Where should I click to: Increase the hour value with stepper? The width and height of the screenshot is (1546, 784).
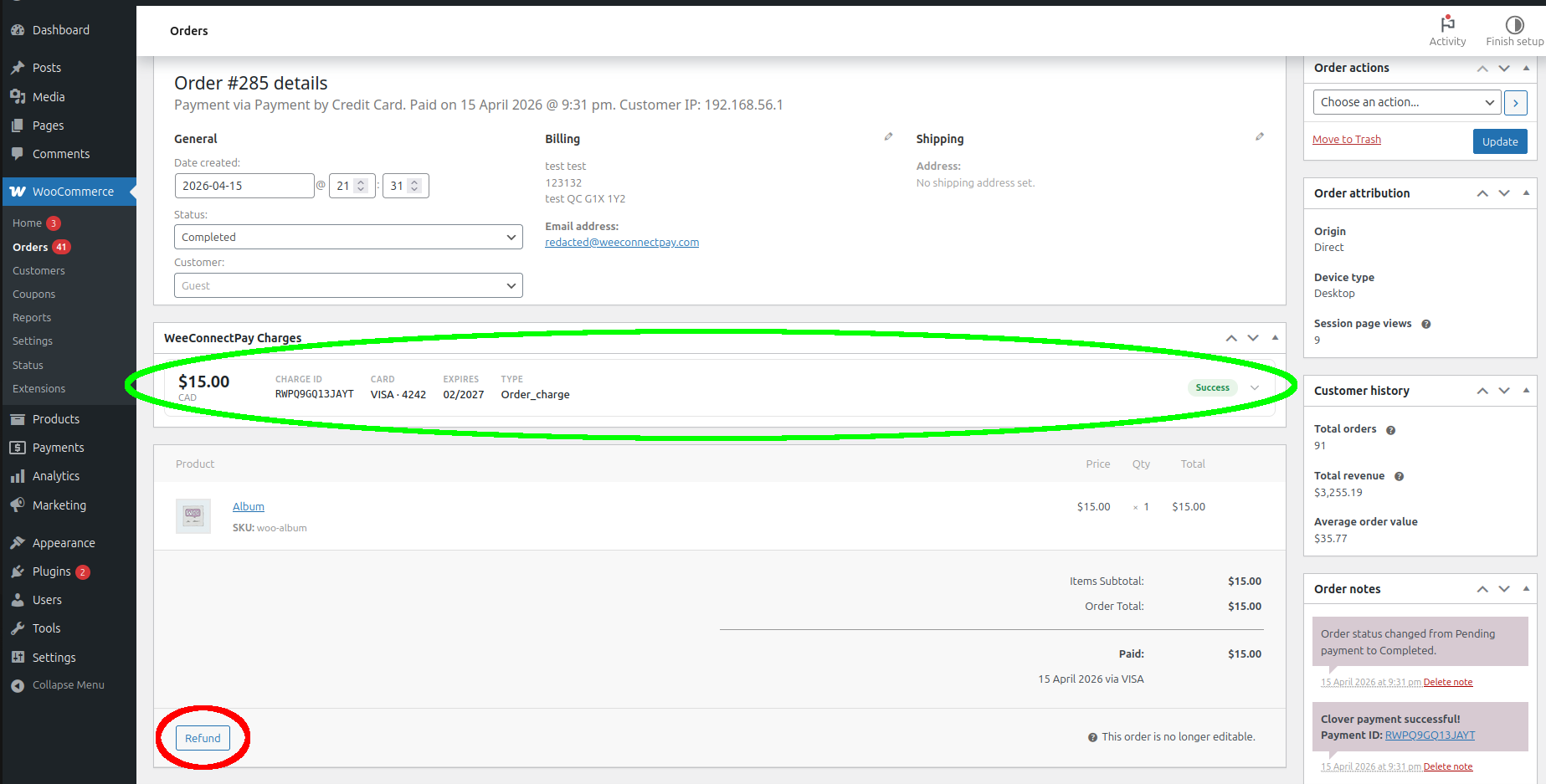point(361,182)
